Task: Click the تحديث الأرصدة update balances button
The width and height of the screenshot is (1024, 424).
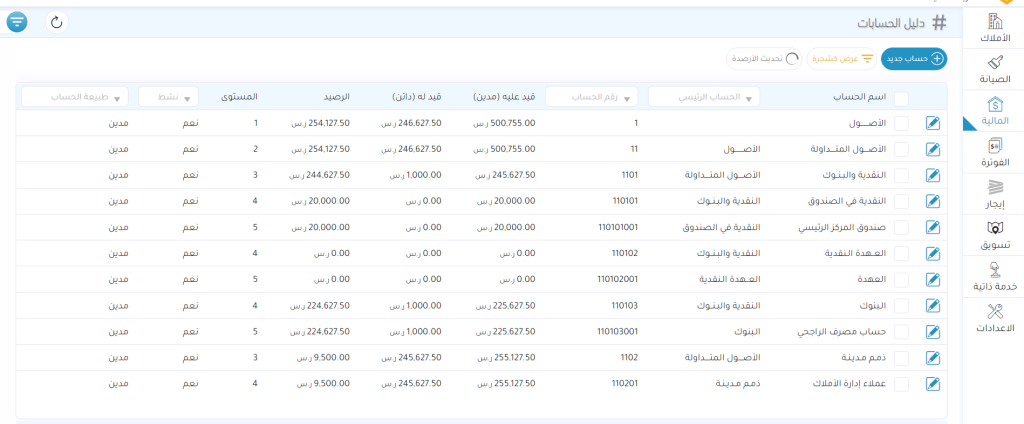Action: pos(764,58)
